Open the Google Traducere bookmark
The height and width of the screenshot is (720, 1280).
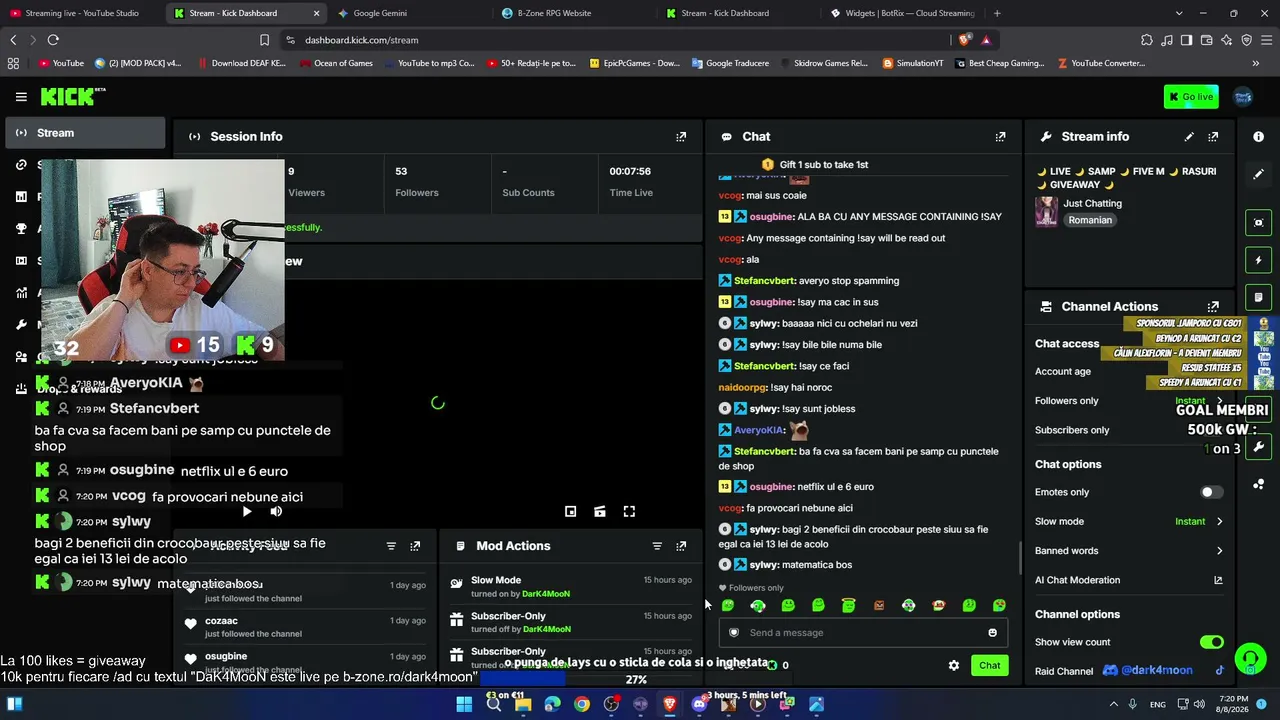[730, 63]
